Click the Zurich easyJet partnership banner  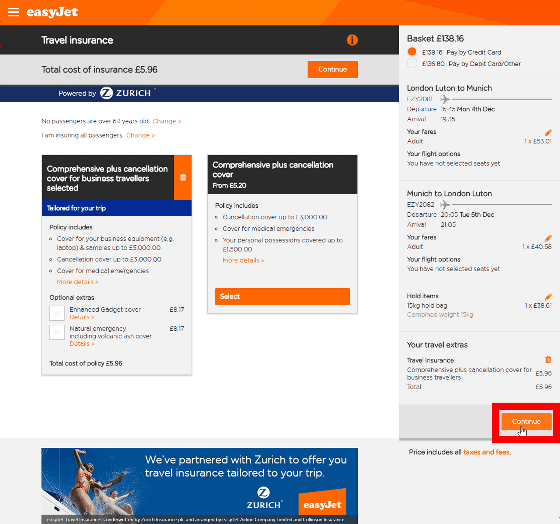click(199, 486)
